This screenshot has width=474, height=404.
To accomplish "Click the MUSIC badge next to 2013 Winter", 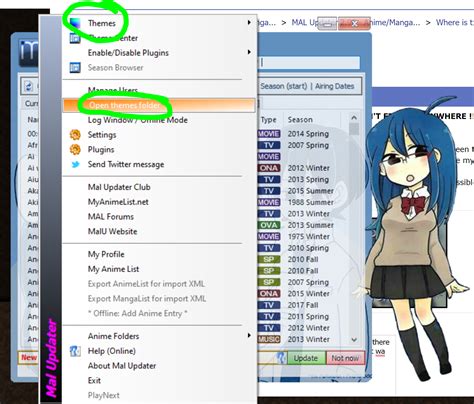I will tap(269, 339).
